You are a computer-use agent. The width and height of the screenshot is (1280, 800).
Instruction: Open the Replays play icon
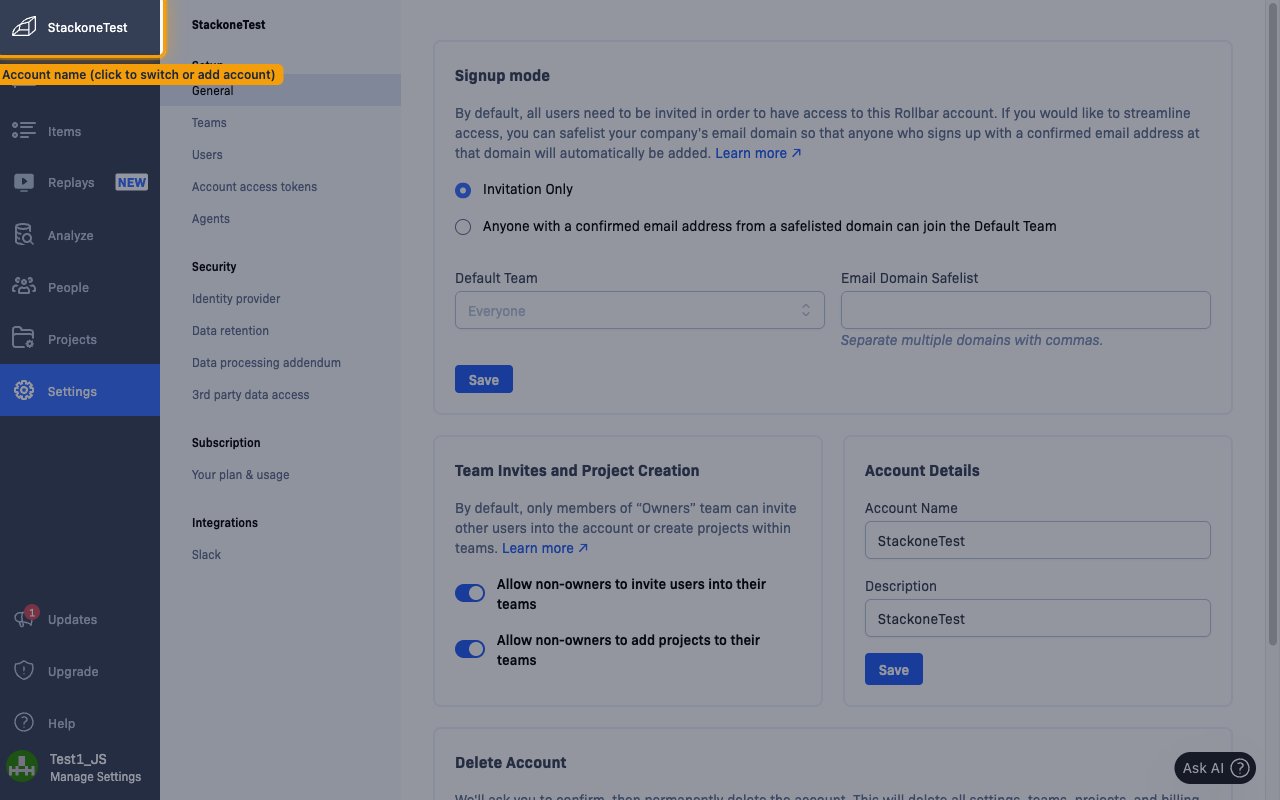pos(24,183)
